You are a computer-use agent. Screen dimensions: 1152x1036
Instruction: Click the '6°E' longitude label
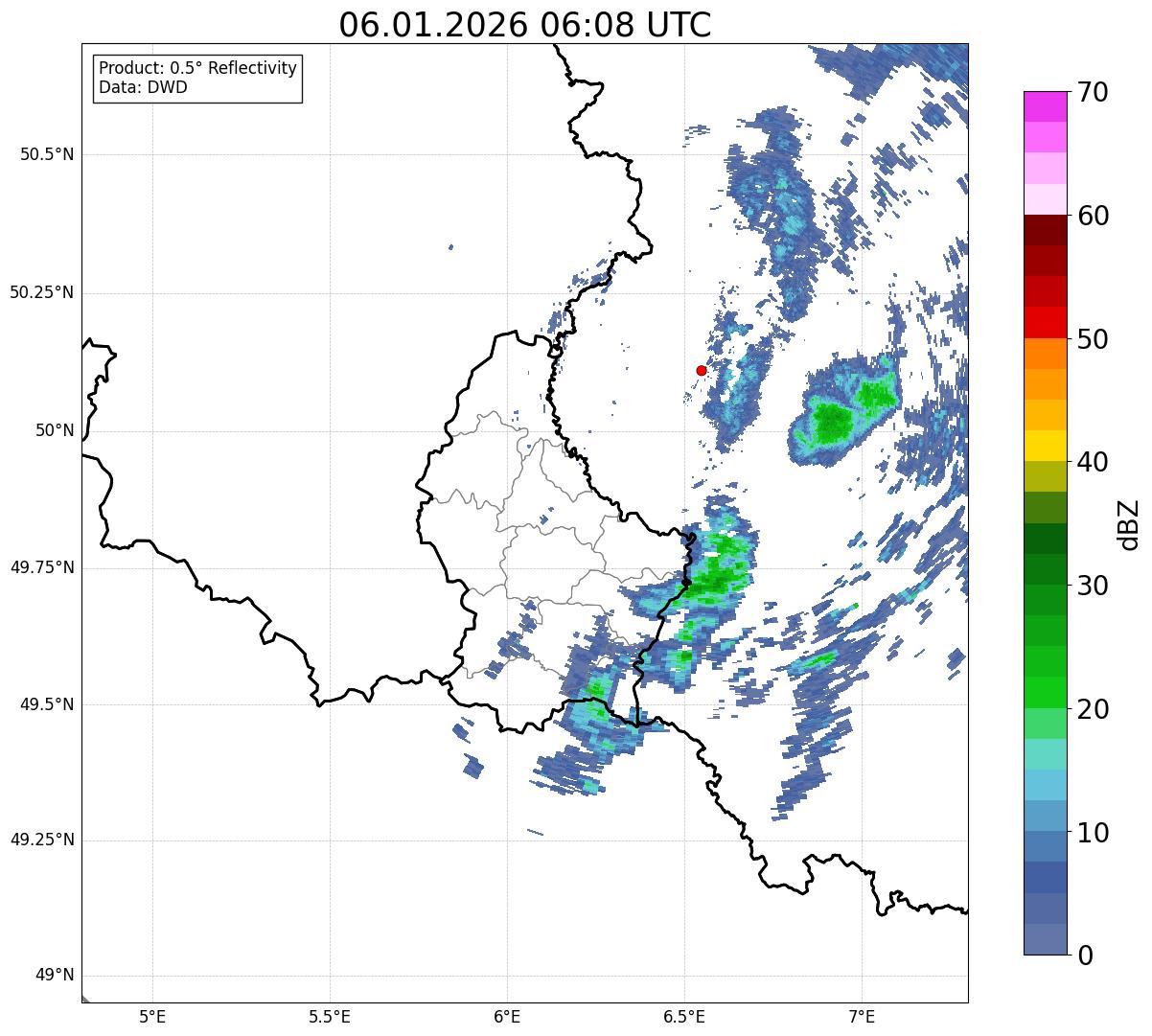pos(507,1016)
